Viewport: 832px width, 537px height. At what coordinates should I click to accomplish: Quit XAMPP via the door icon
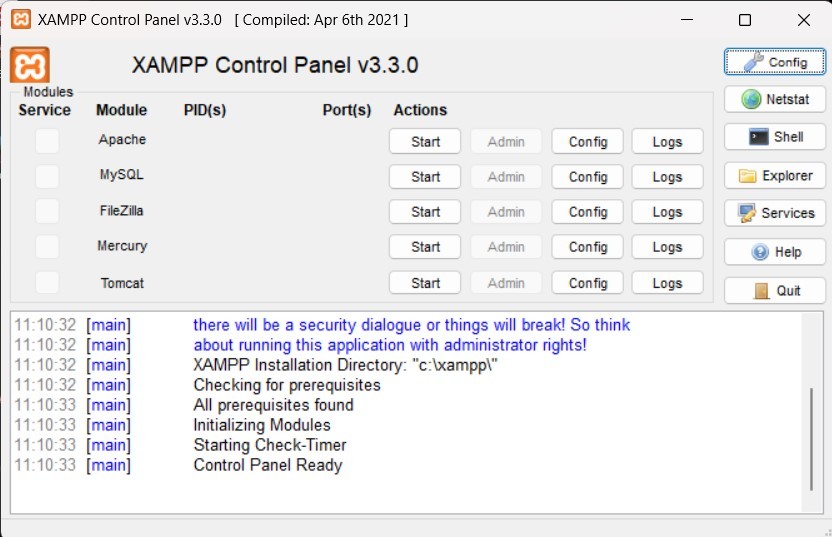775,290
